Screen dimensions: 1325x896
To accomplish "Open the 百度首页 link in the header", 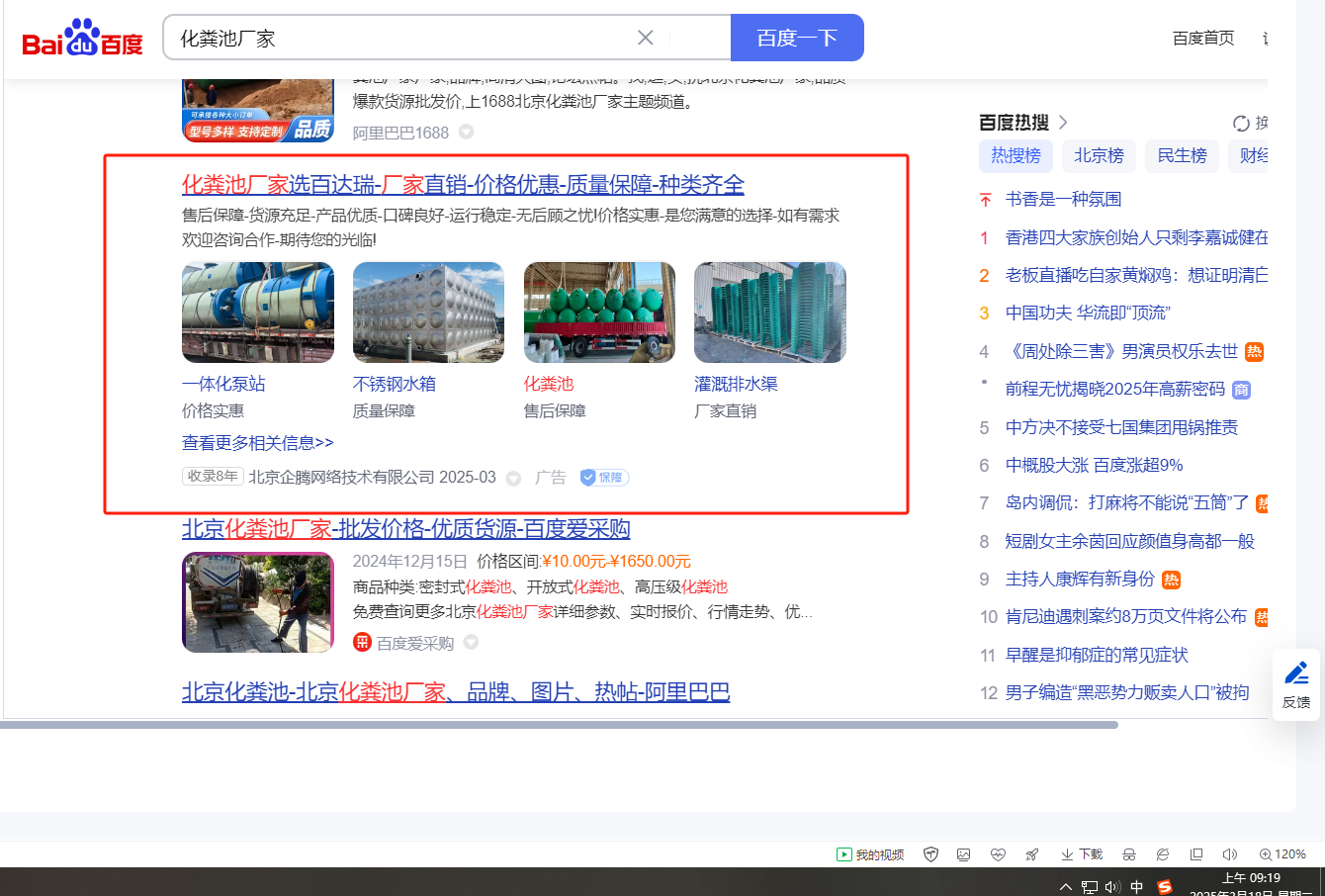I will pyautogui.click(x=1203, y=39).
